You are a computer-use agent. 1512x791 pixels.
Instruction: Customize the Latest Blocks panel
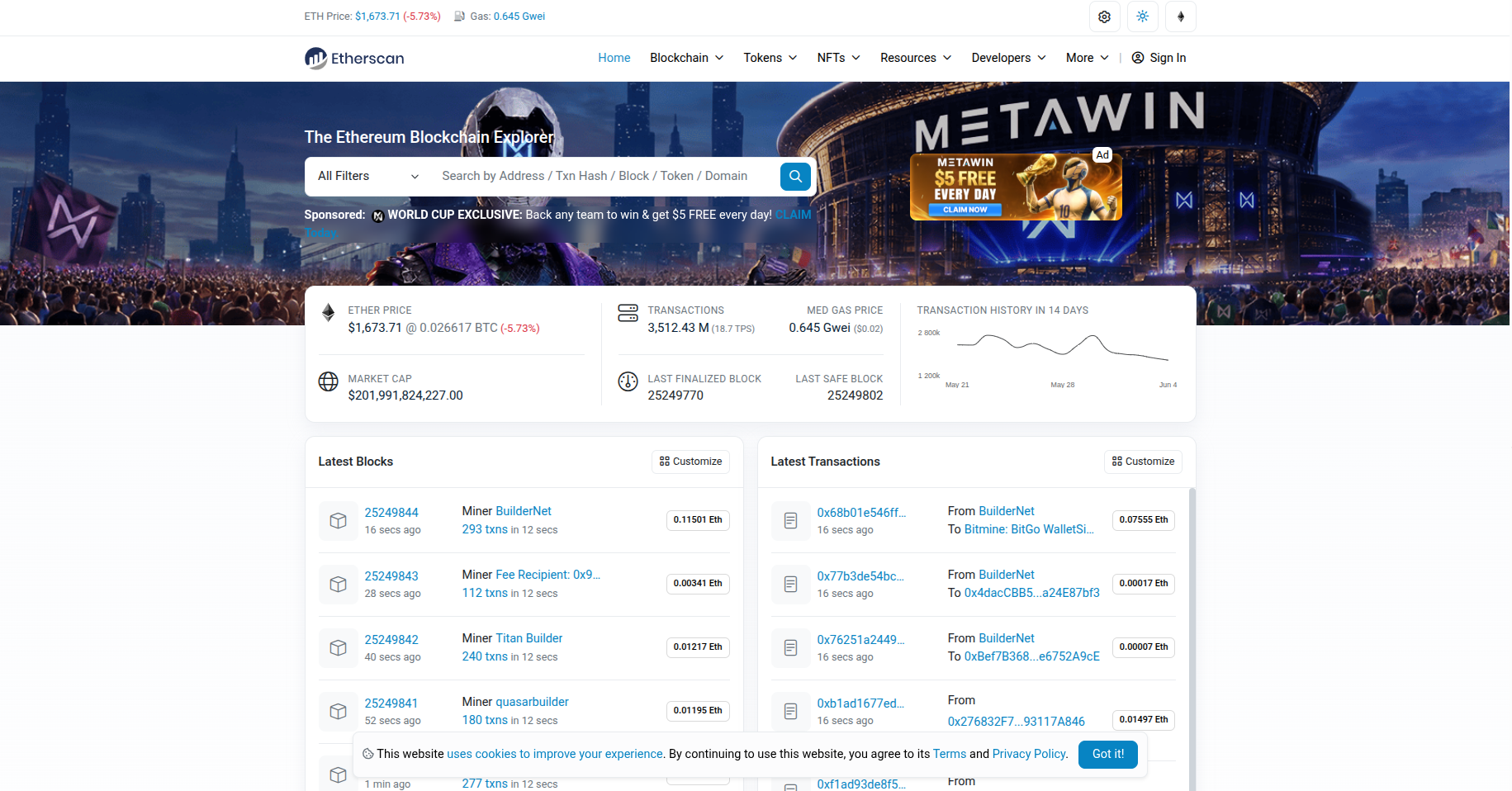[x=691, y=462]
